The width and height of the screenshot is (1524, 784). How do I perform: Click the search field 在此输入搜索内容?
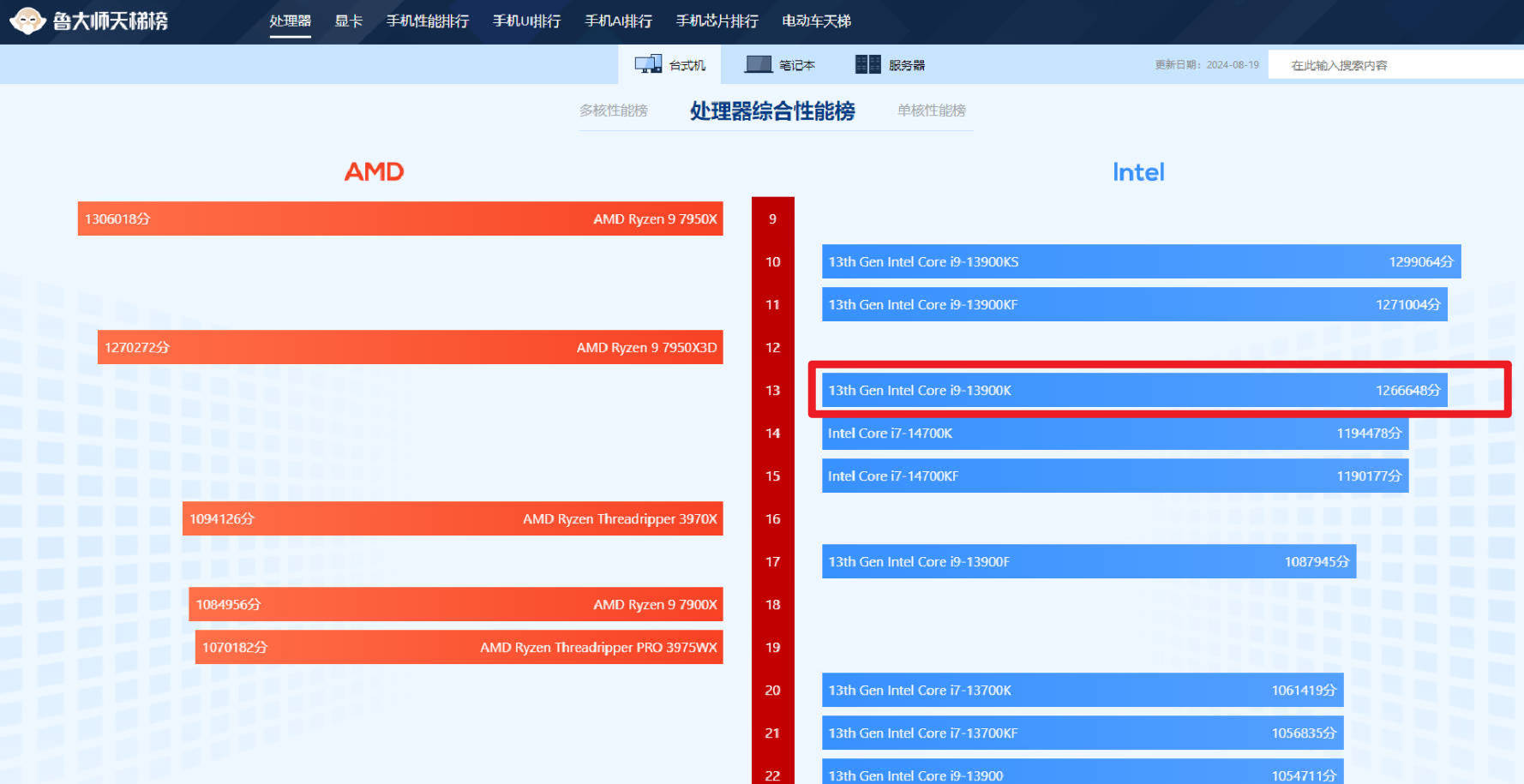coord(1395,65)
